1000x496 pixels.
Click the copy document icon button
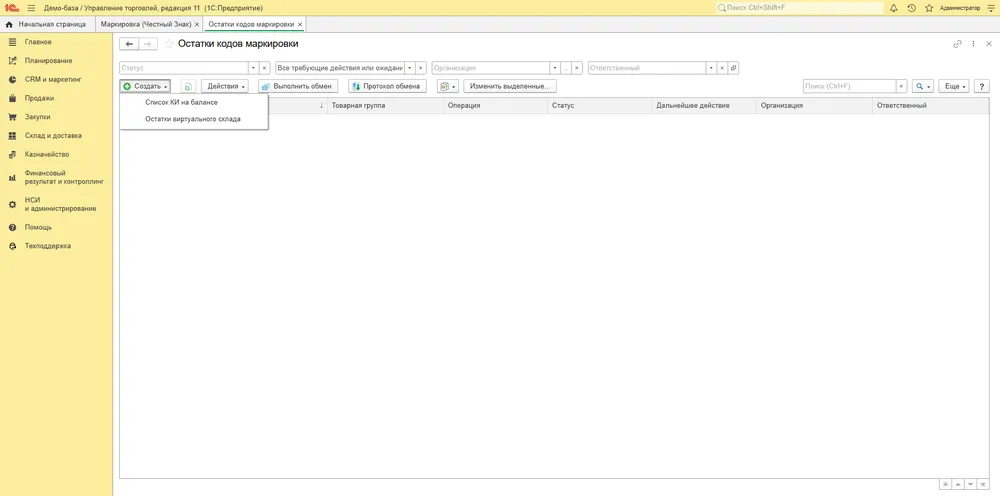(x=188, y=86)
